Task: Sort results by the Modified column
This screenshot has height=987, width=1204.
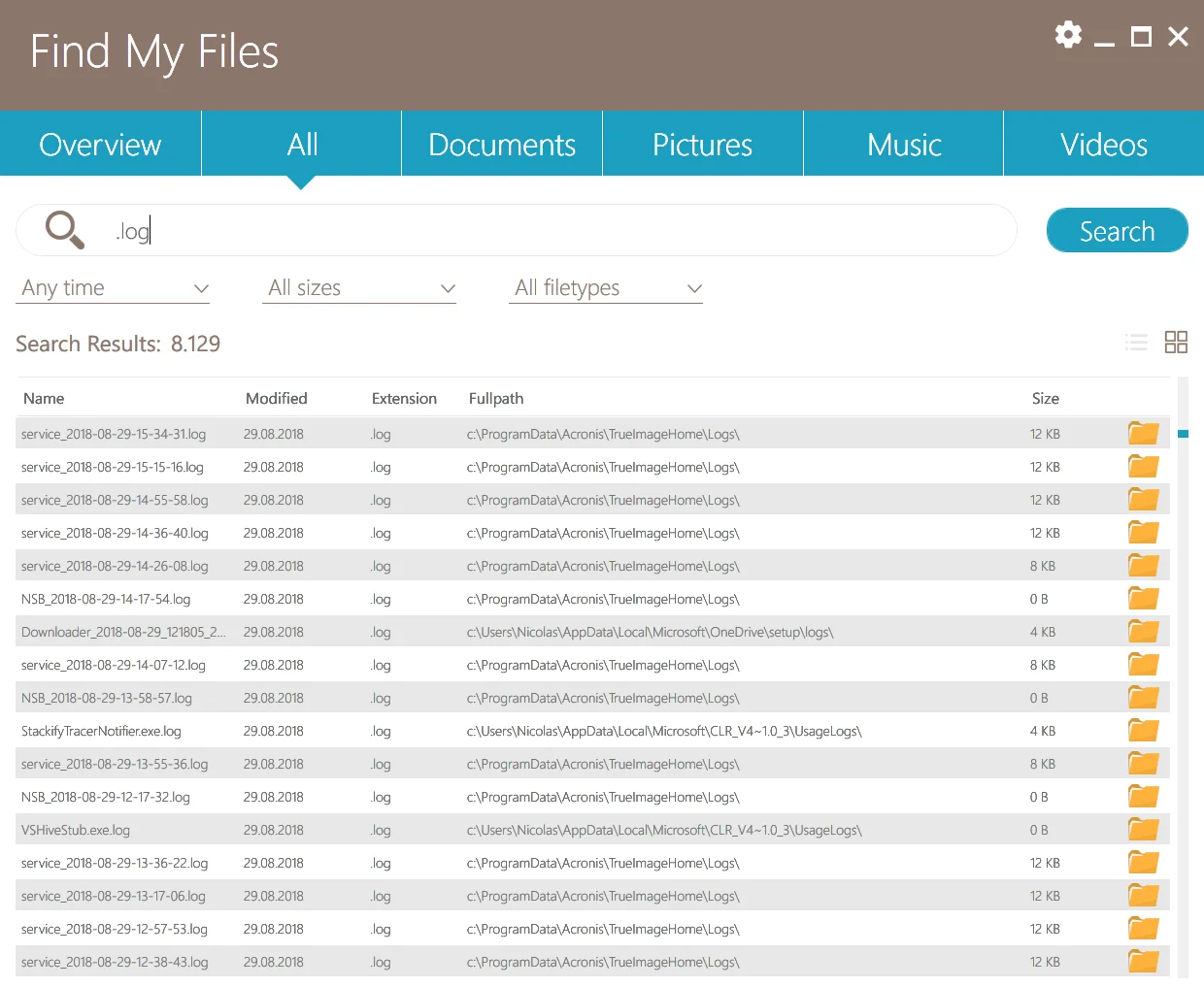Action: [x=276, y=398]
